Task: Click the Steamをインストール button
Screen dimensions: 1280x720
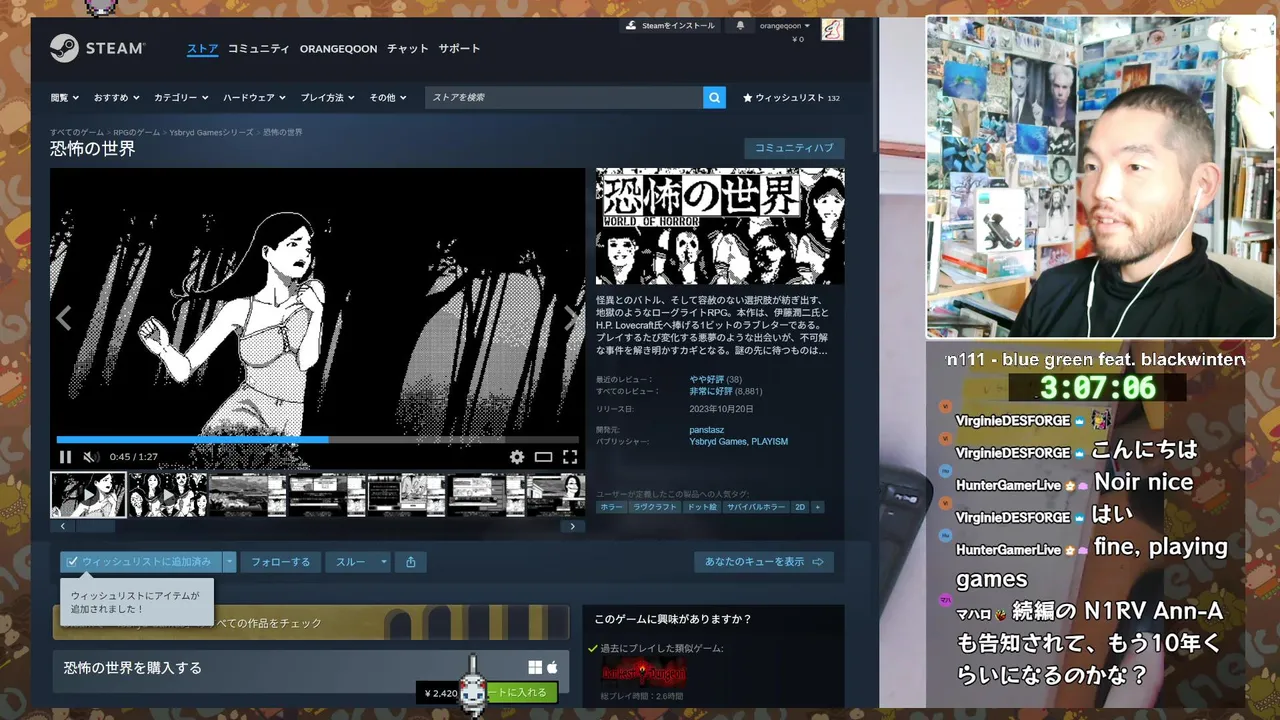Action: coord(669,25)
